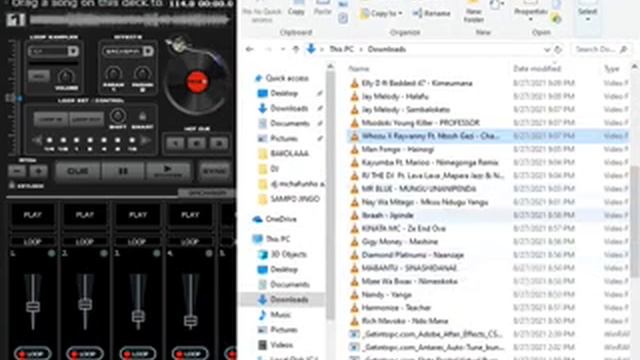Toggle the keylock padlock icon
Screen dimensions: 640x360
(11, 185)
